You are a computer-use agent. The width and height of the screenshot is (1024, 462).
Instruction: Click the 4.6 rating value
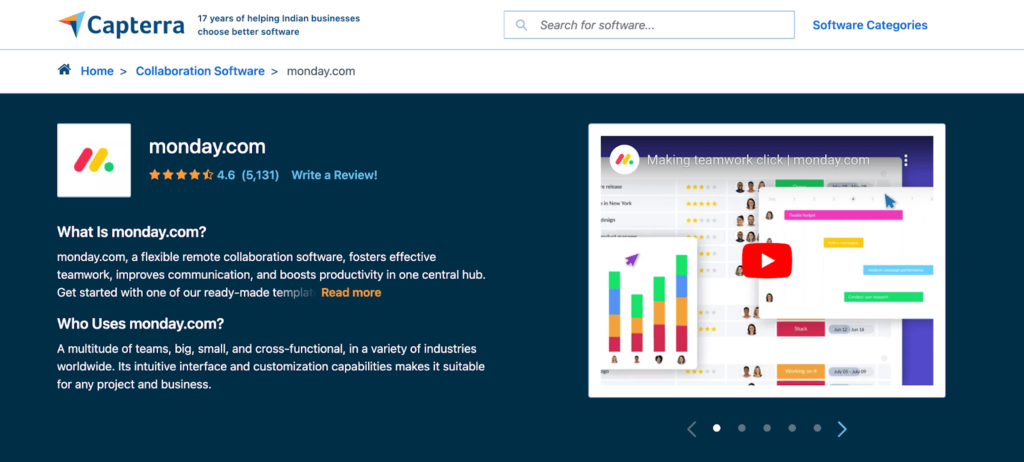(226, 175)
